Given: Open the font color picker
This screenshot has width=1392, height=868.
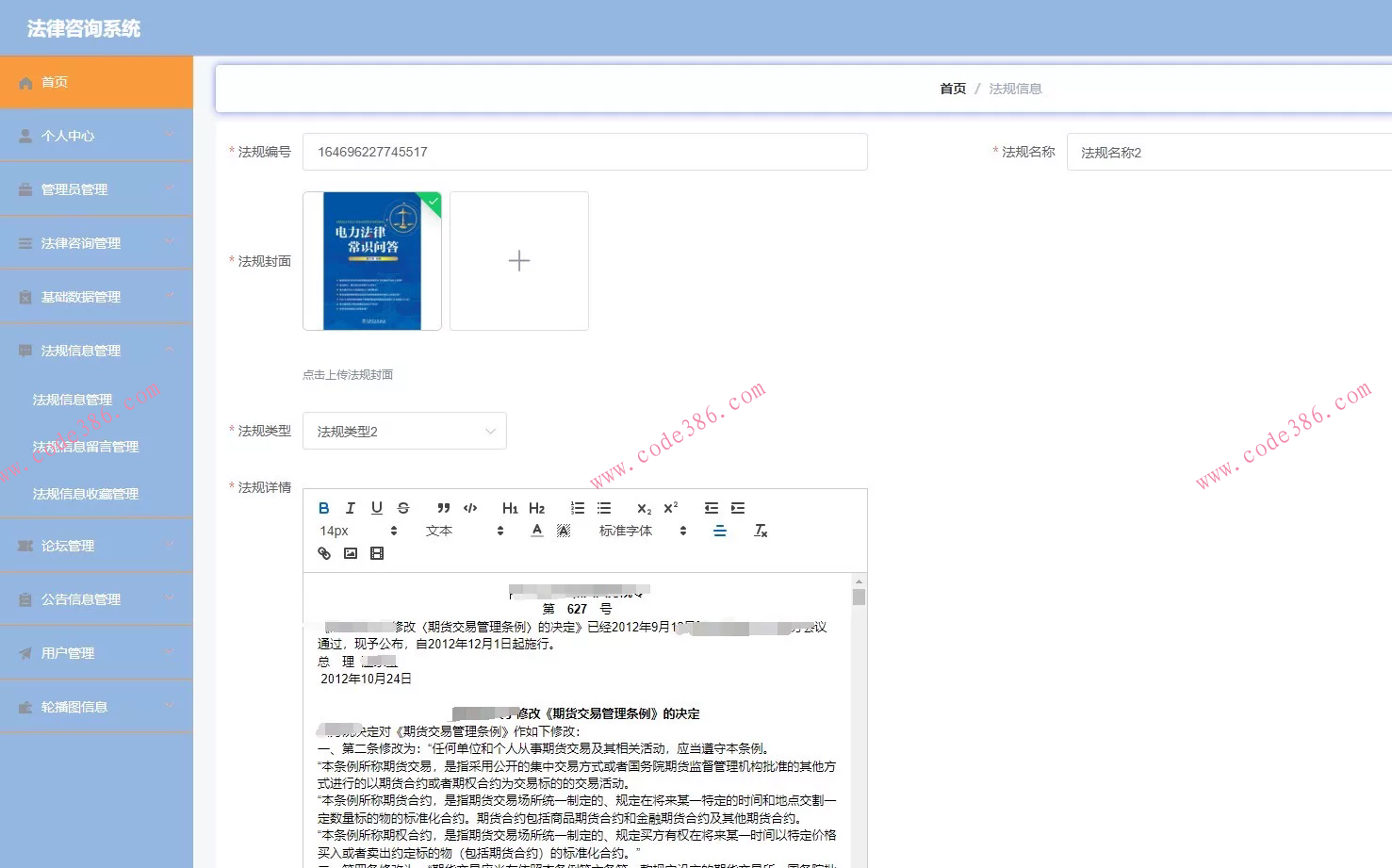Looking at the screenshot, I should click(536, 531).
